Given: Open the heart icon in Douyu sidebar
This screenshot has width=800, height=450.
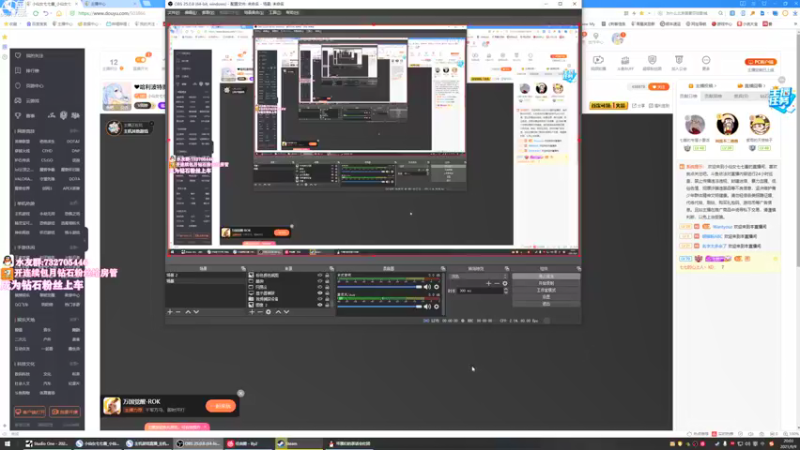Looking at the screenshot, I should point(18,55).
